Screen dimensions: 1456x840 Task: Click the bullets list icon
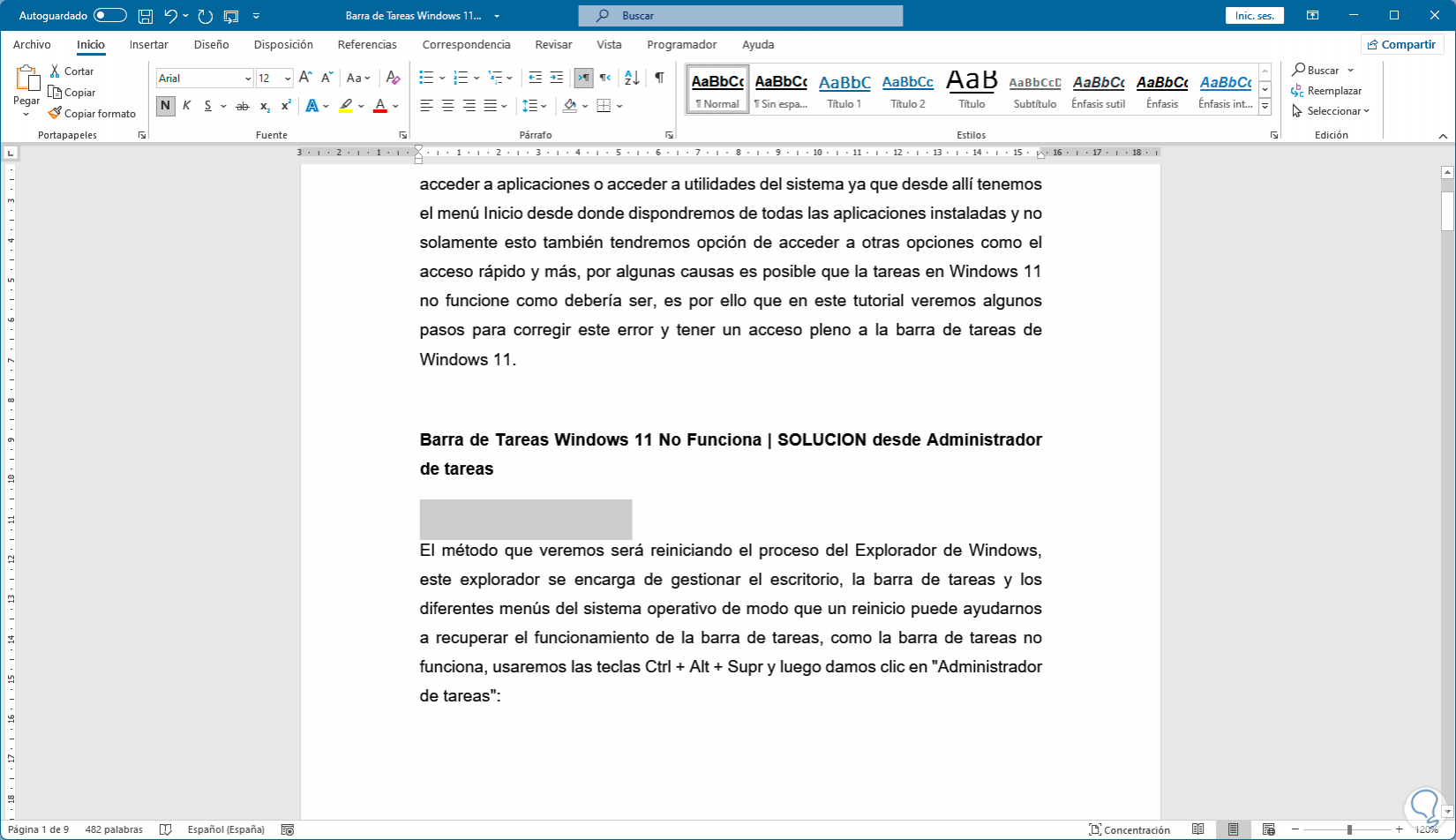point(426,78)
